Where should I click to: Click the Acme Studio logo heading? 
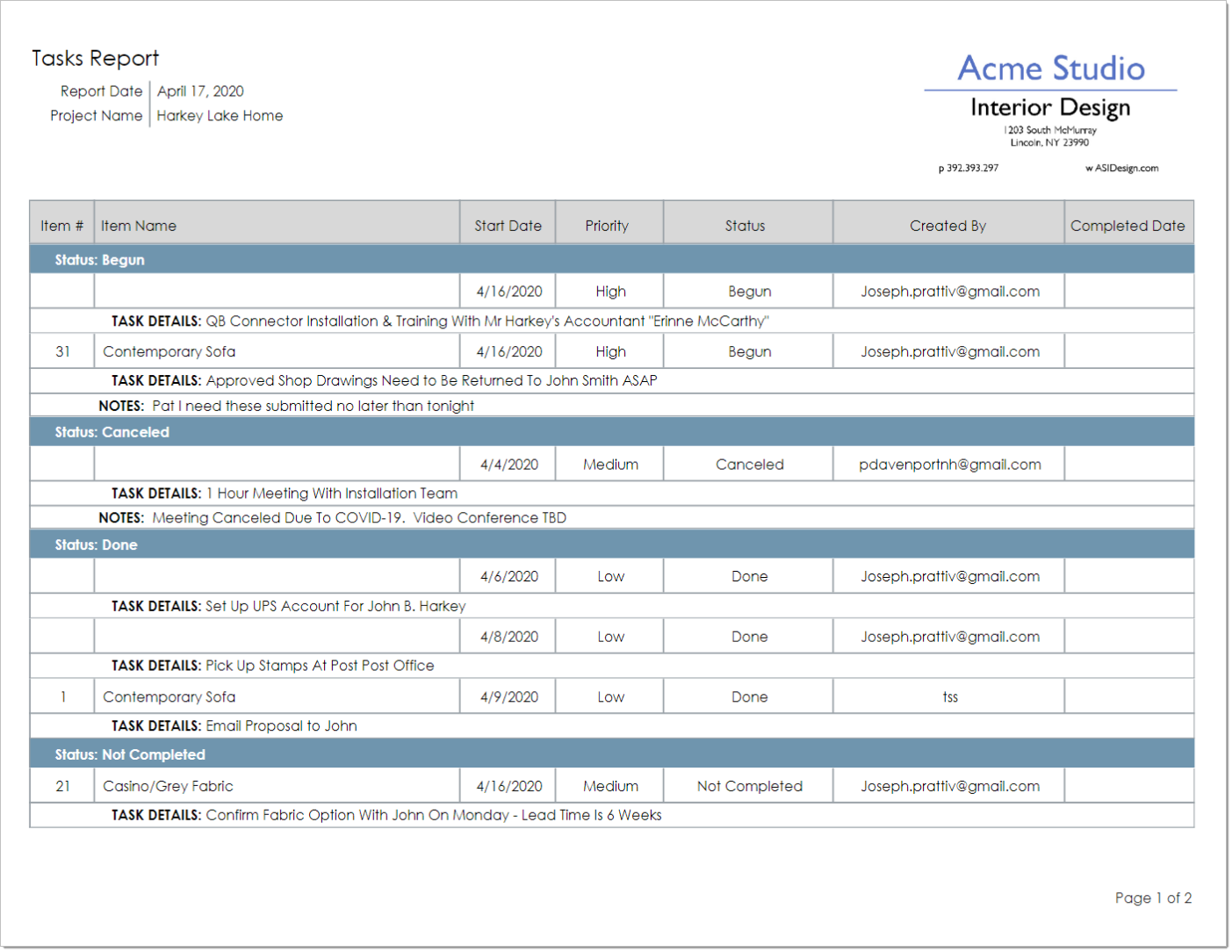click(1050, 69)
